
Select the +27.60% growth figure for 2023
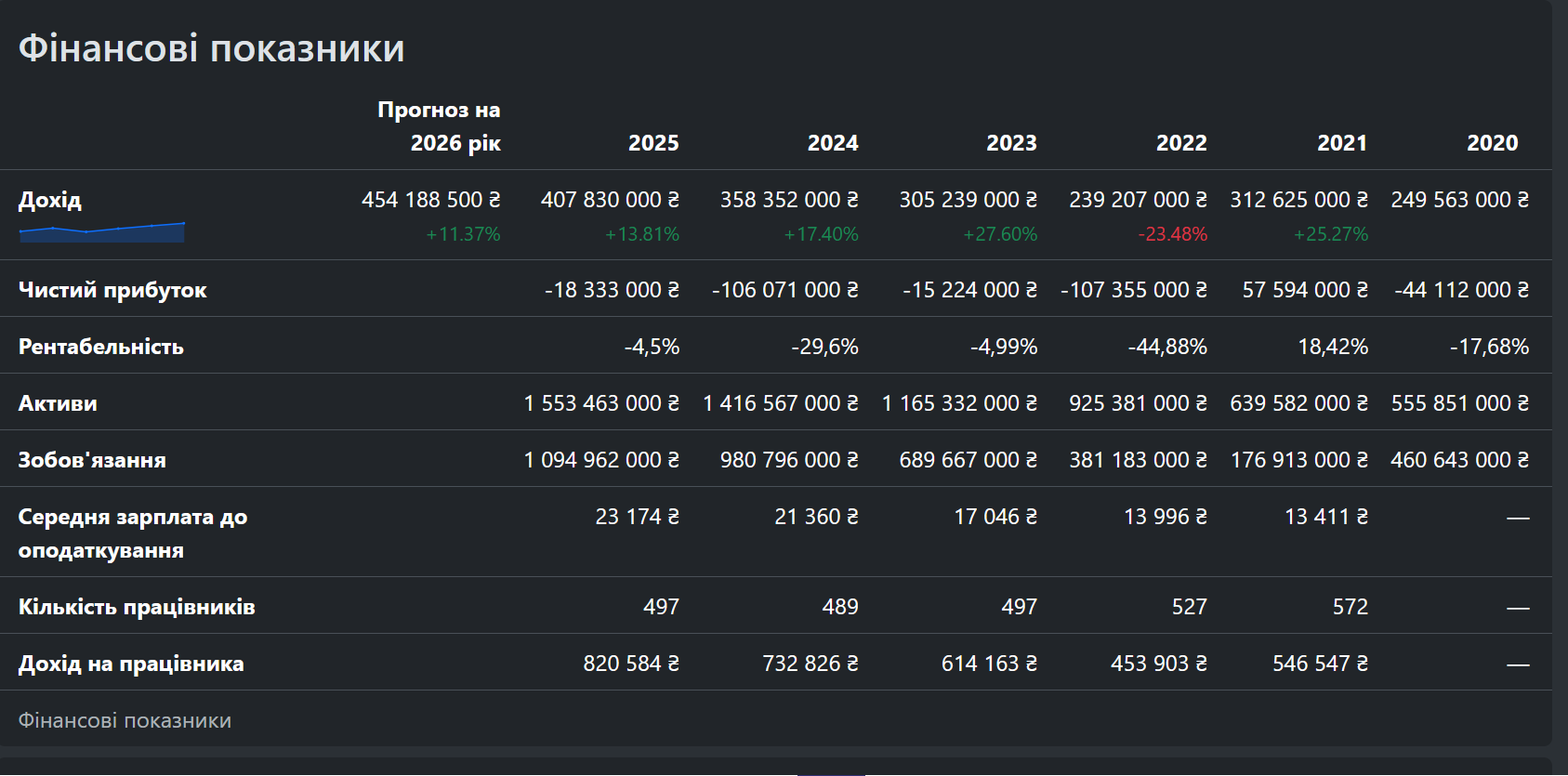pyautogui.click(x=1000, y=234)
